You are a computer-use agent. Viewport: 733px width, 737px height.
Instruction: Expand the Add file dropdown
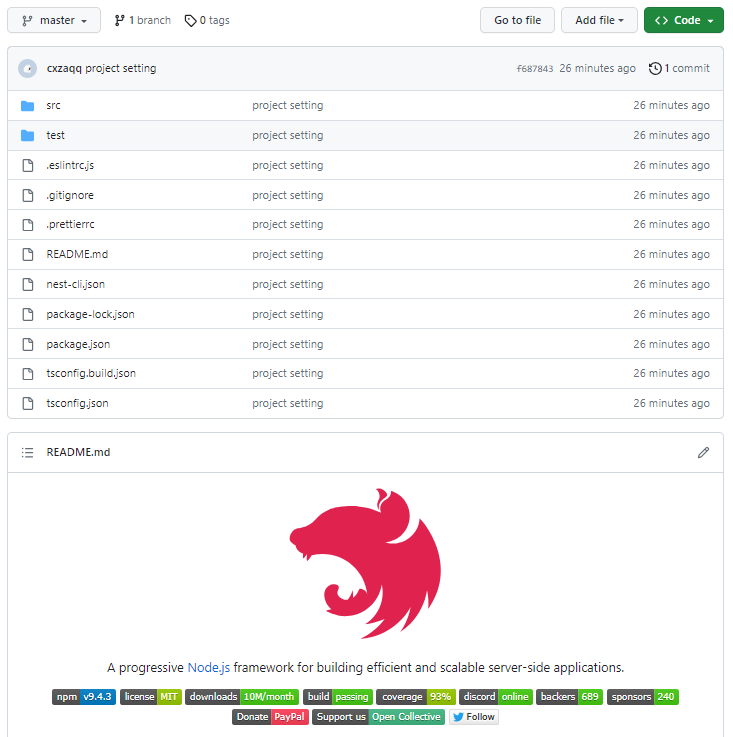pyautogui.click(x=599, y=20)
